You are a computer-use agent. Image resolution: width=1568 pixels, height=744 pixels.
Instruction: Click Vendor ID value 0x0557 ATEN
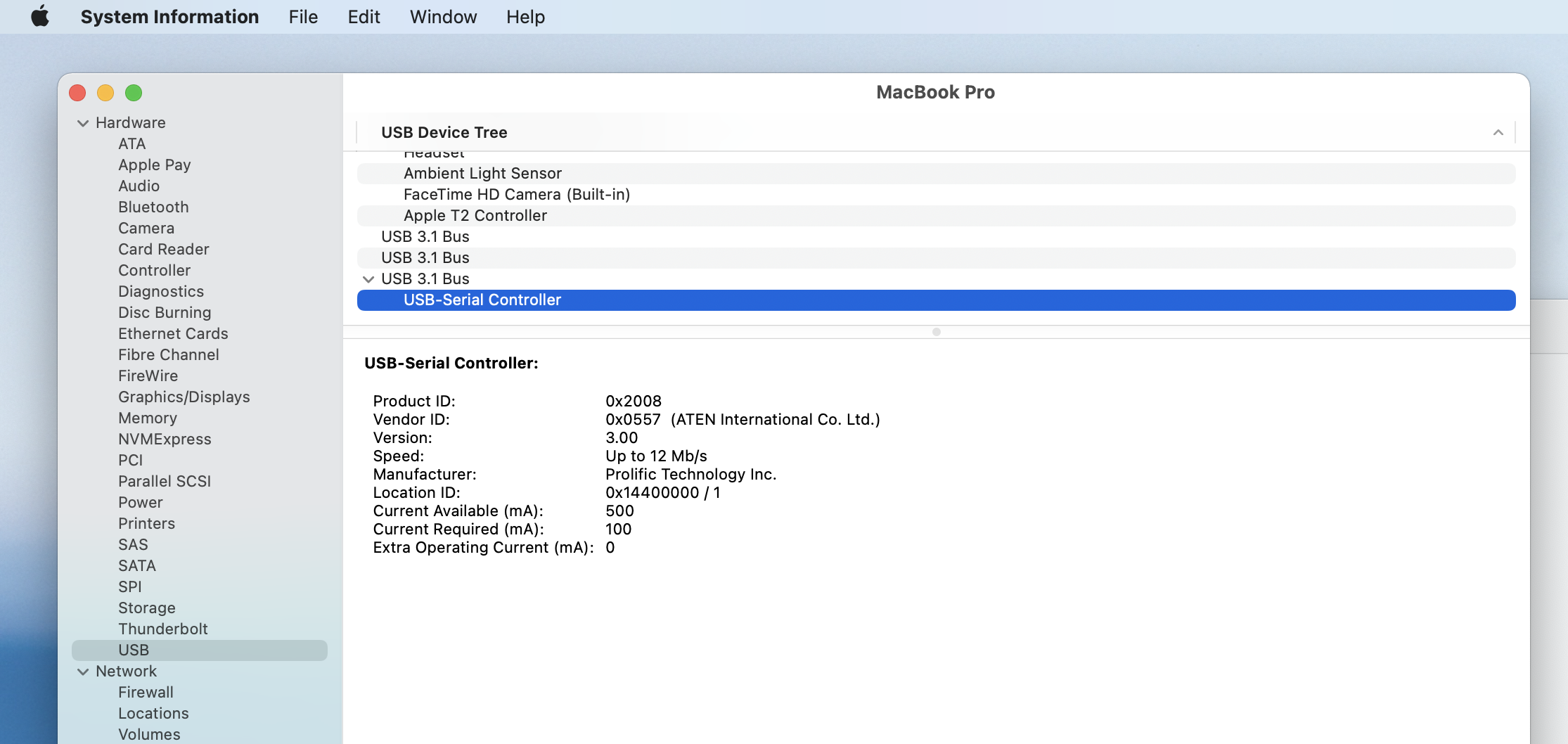click(743, 419)
